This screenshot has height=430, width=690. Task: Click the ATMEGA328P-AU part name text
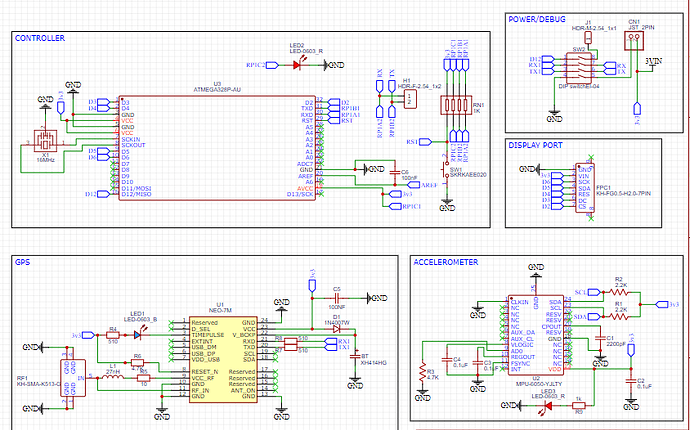[217, 89]
